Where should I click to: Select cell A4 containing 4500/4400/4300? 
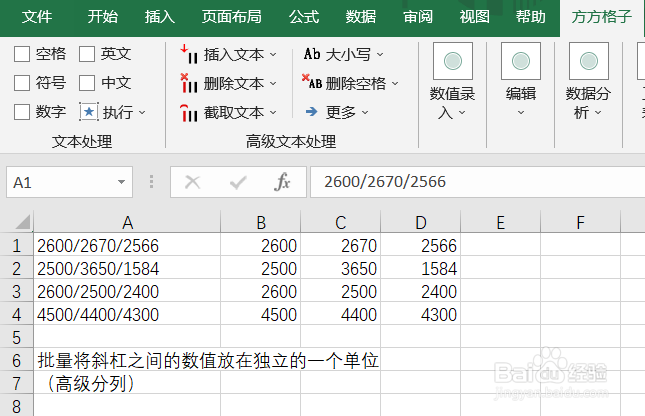[127, 314]
